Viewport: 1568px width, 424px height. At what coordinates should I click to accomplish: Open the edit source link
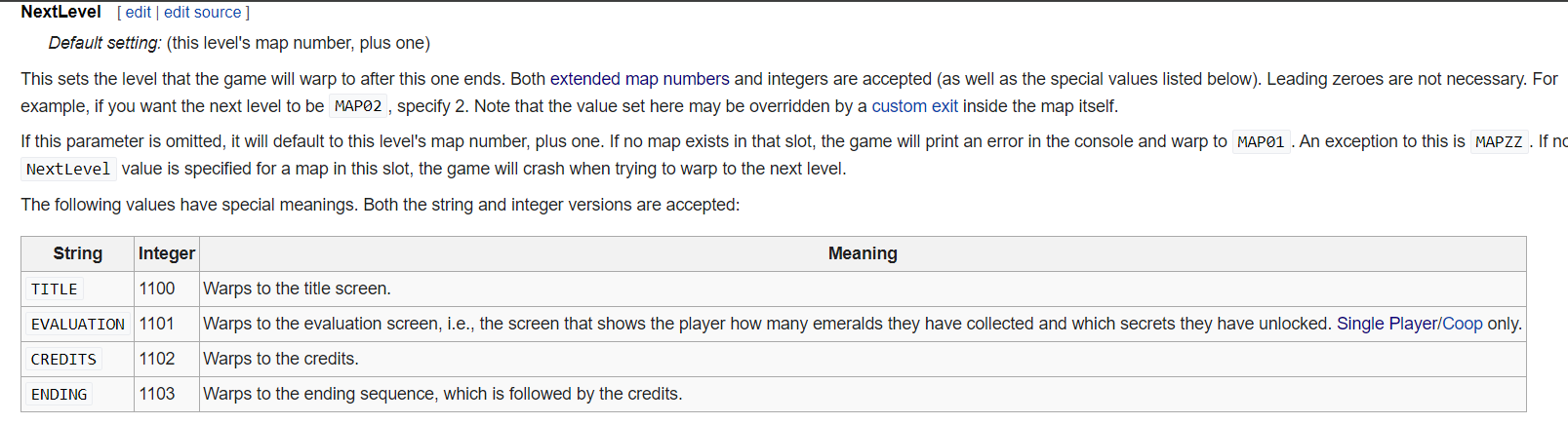tap(202, 12)
